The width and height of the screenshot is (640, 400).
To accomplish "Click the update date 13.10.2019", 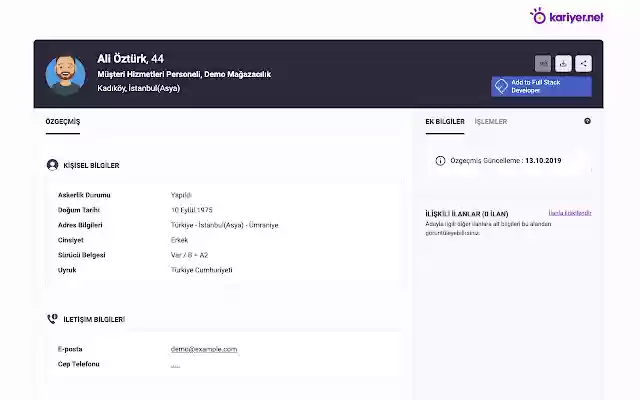I will (543, 160).
